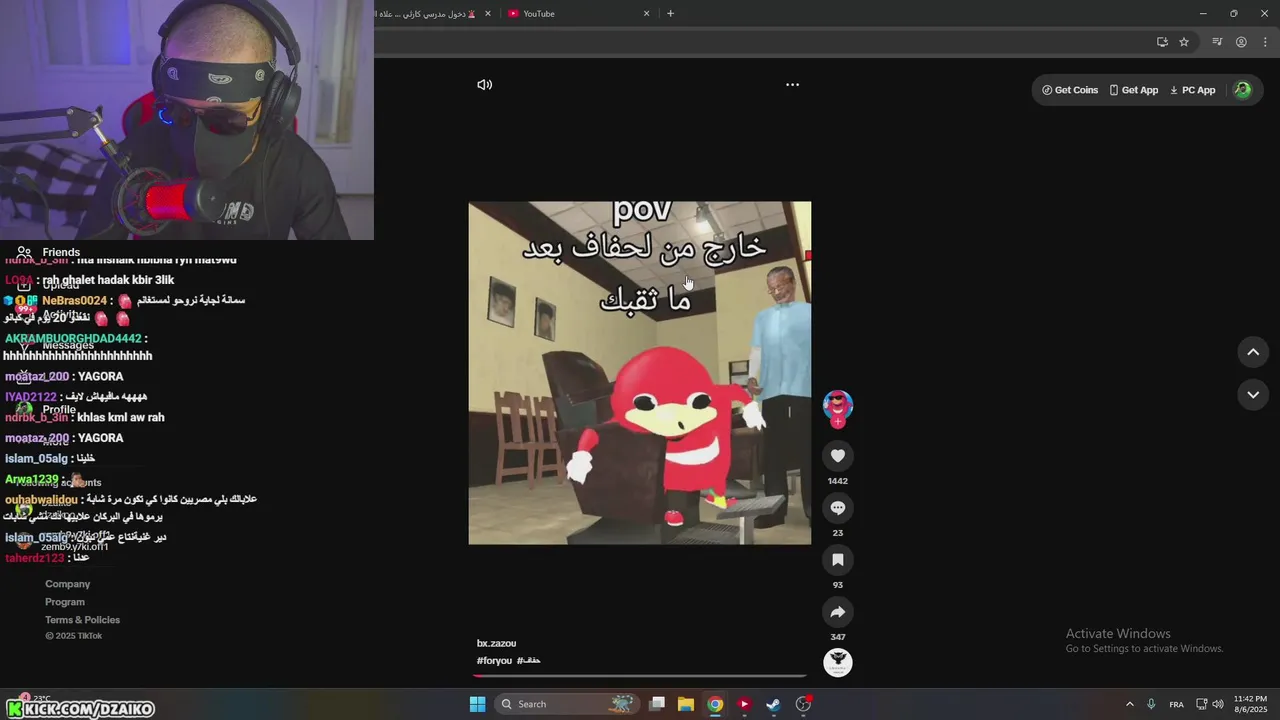The width and height of the screenshot is (1280, 720).
Task: Open the volume tray icon
Action: point(1218,704)
